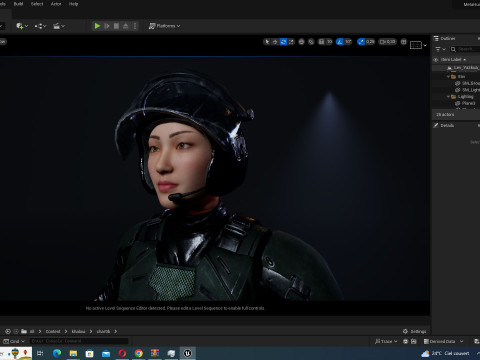
Task: Open the Blueprints dropdown in toolbar
Action: click(x=40, y=26)
